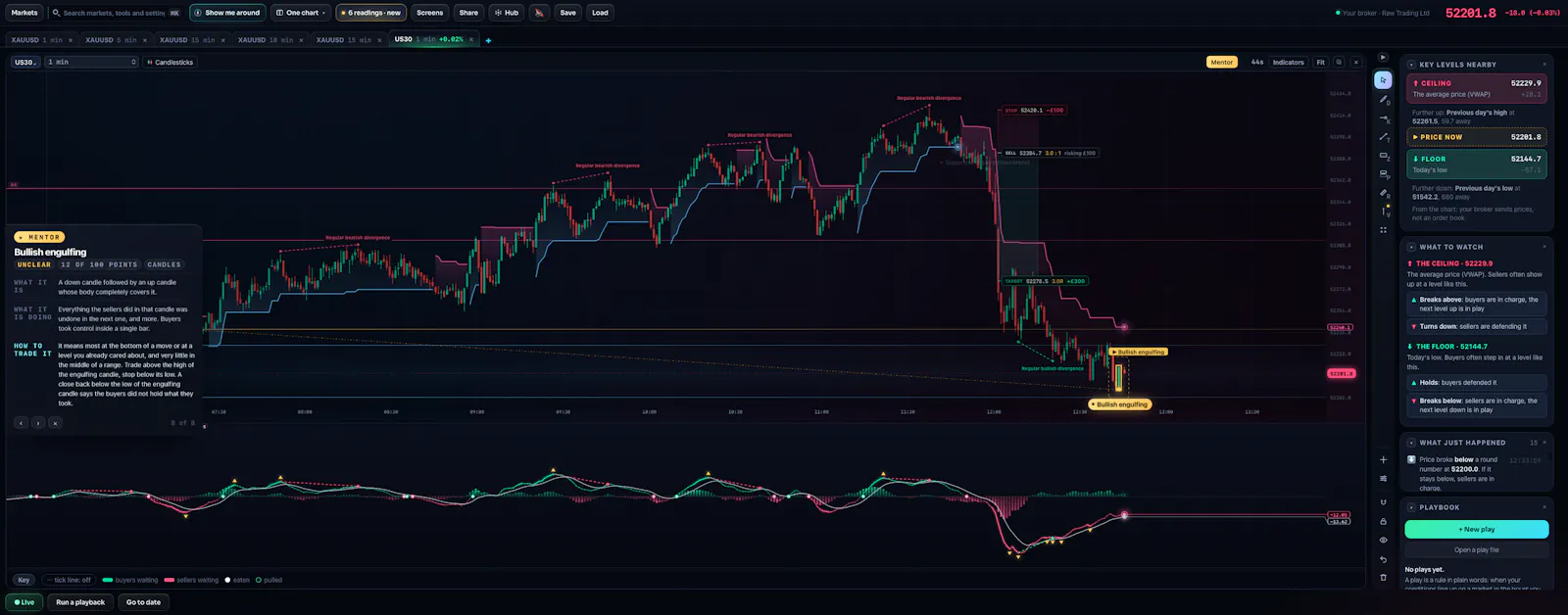Go to the previous Mentor card

pos(21,423)
